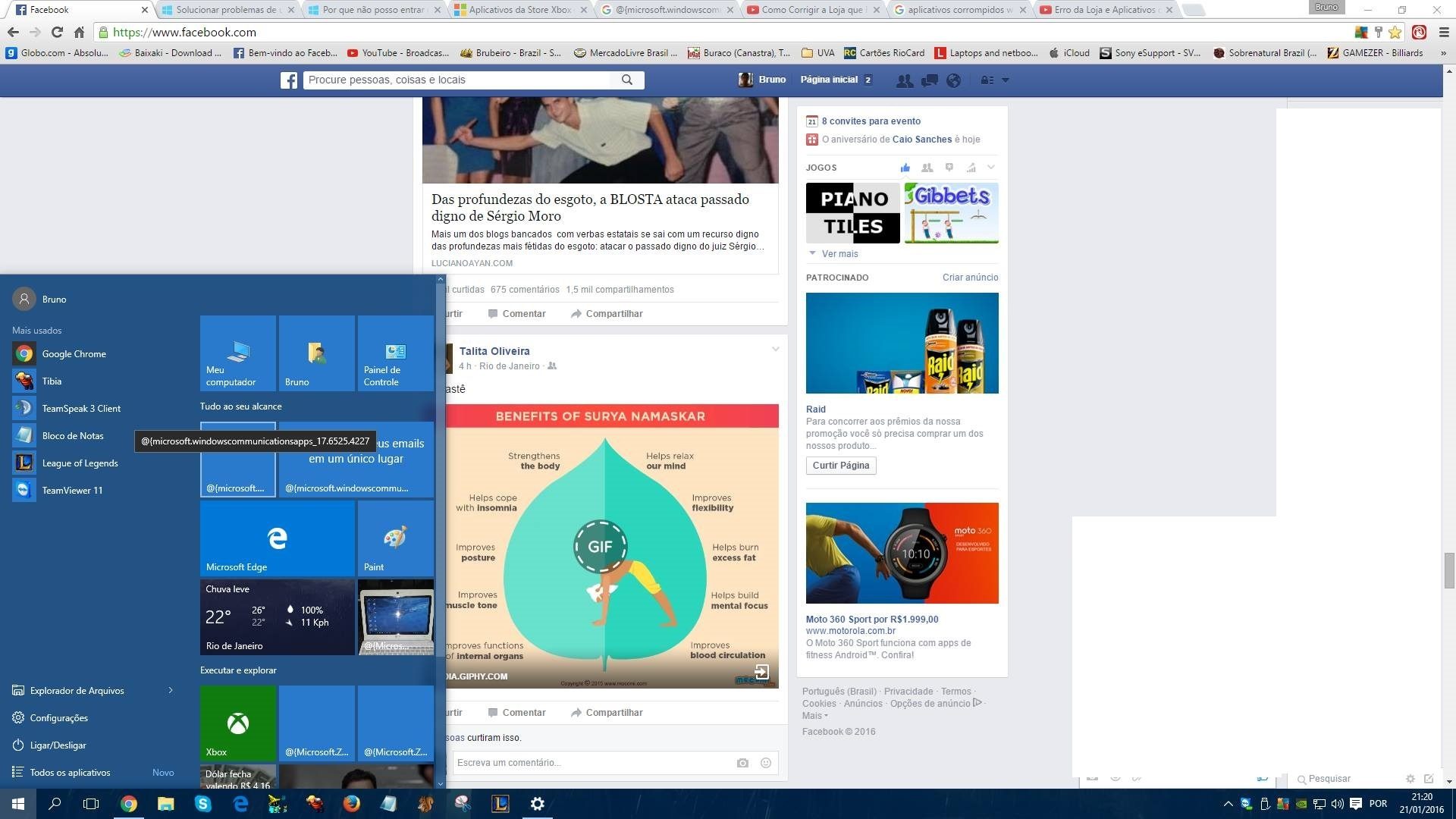Click Compartilhar on the Blosta article post

(607, 314)
